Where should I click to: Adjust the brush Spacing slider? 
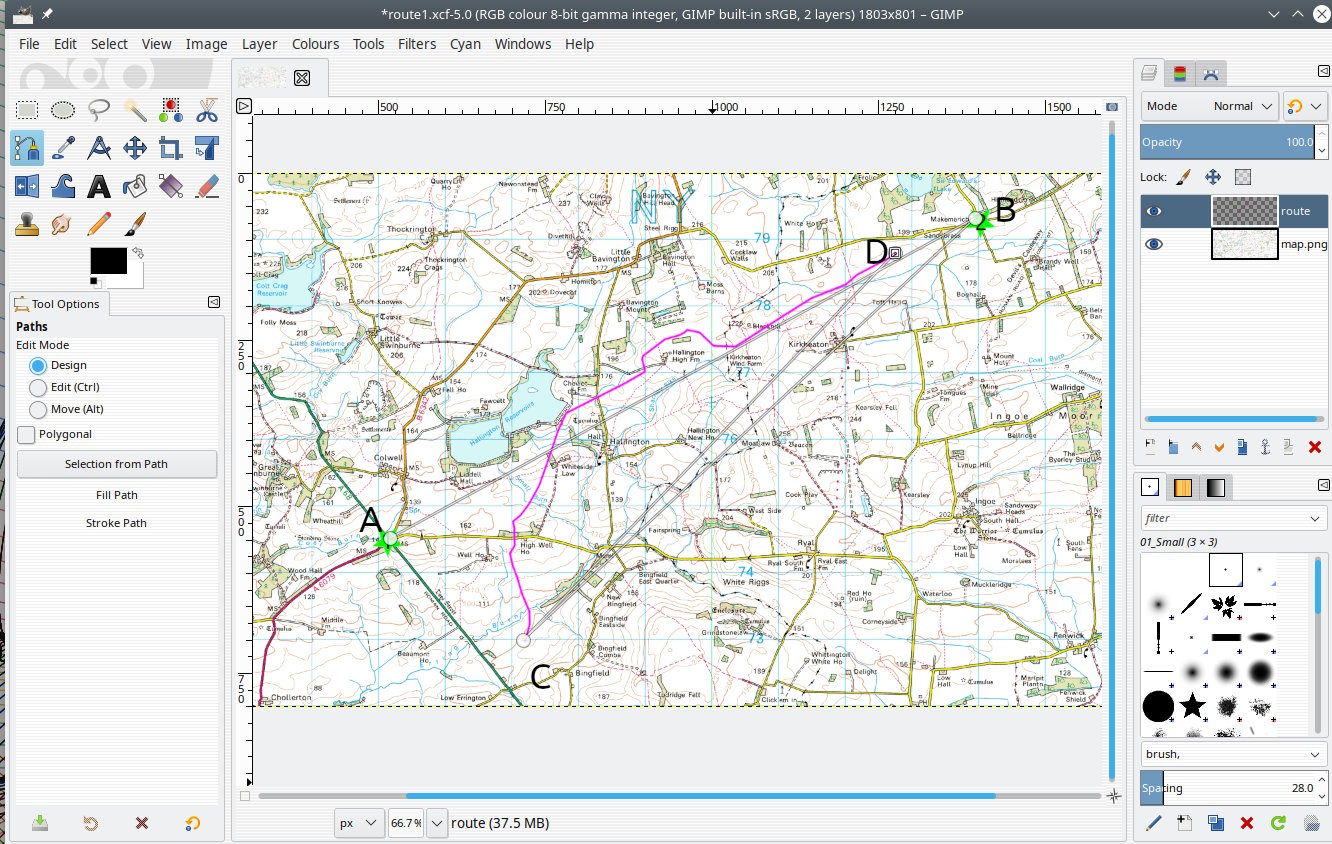pyautogui.click(x=1229, y=788)
